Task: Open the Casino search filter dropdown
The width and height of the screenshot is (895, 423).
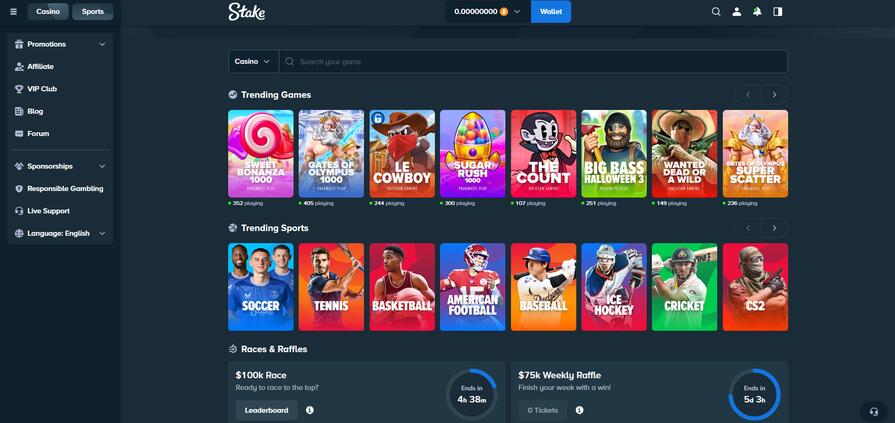Action: click(253, 62)
